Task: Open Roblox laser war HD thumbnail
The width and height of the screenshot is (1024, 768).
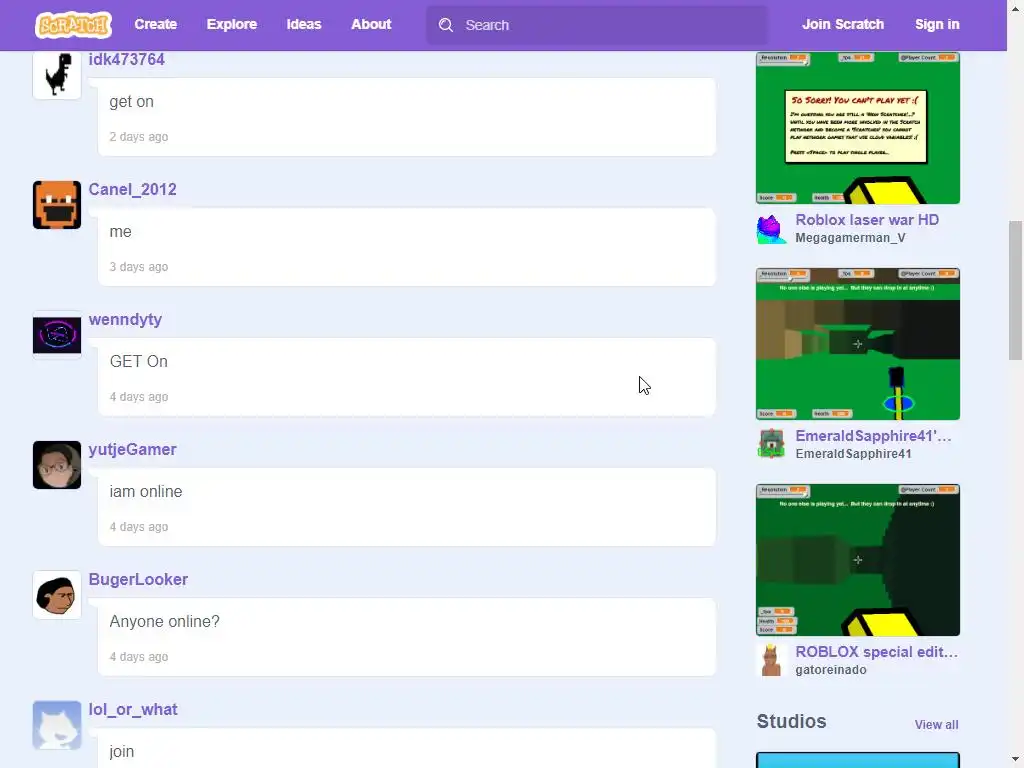Action: click(857, 128)
